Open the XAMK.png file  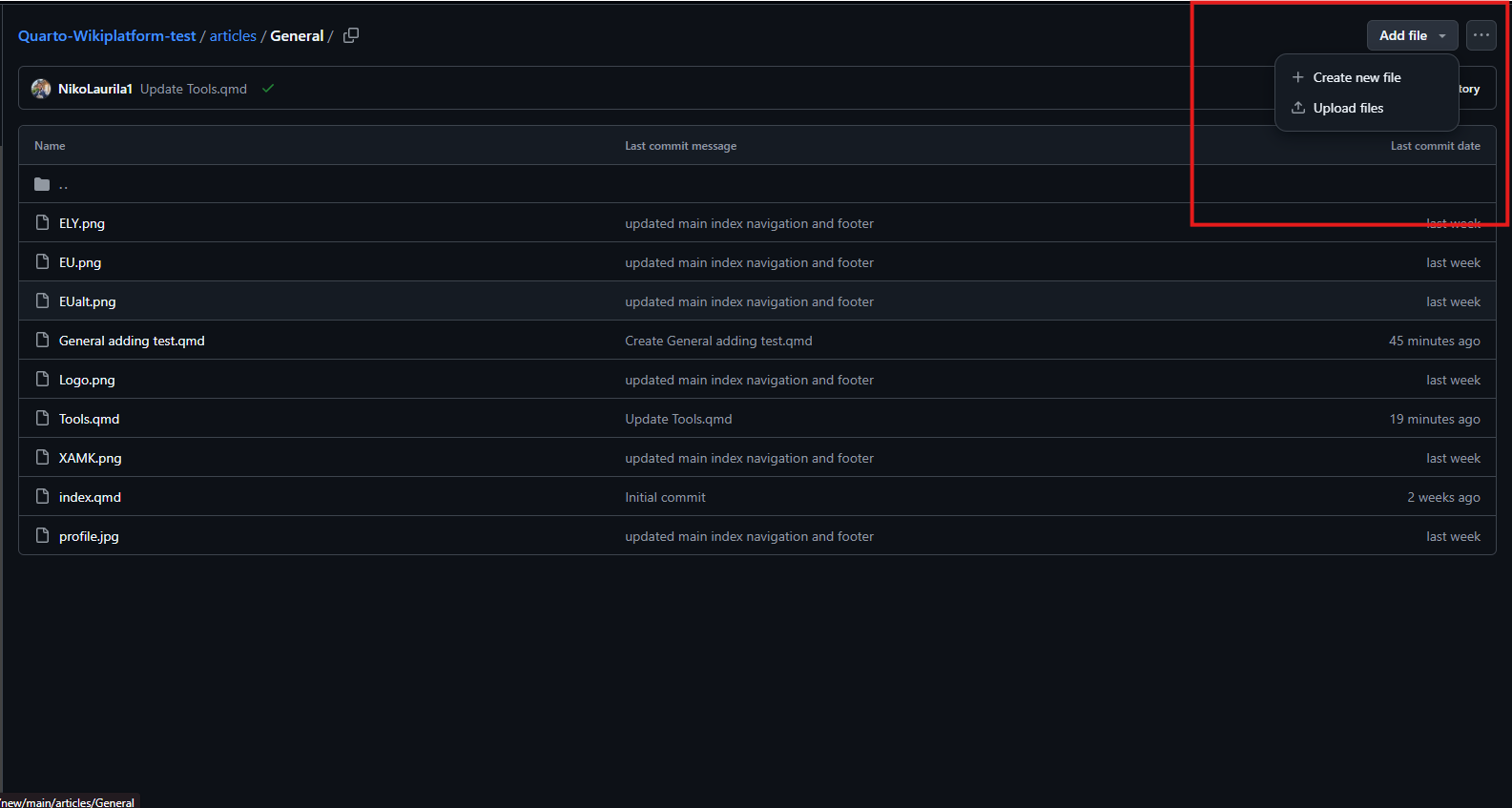pyautogui.click(x=91, y=458)
